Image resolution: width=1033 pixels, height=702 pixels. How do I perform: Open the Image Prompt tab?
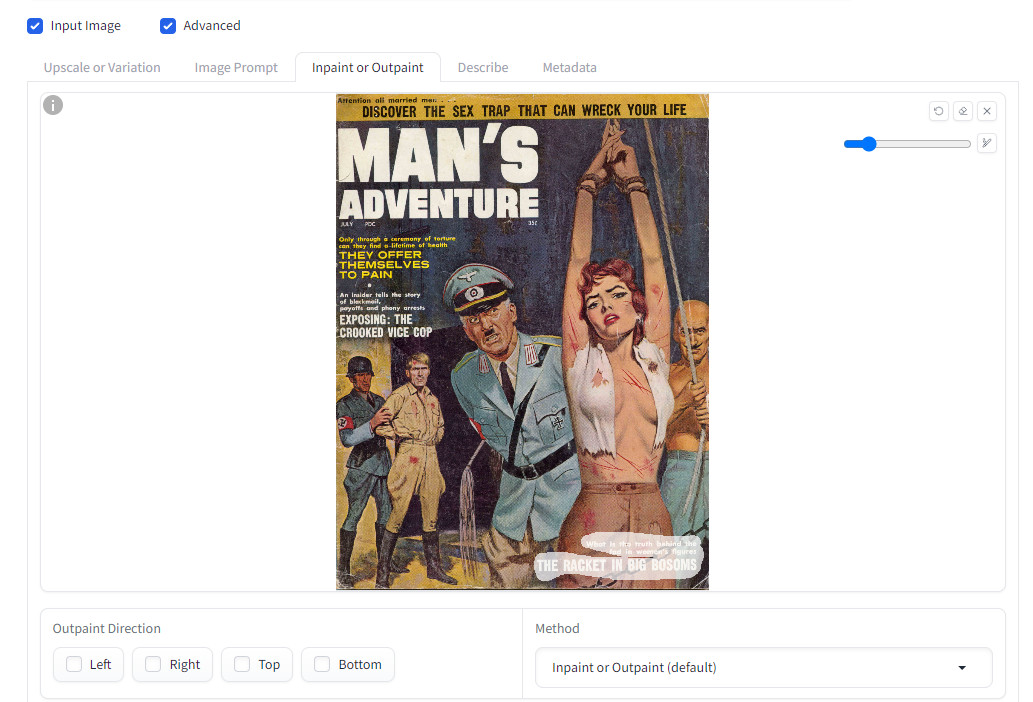(x=236, y=67)
